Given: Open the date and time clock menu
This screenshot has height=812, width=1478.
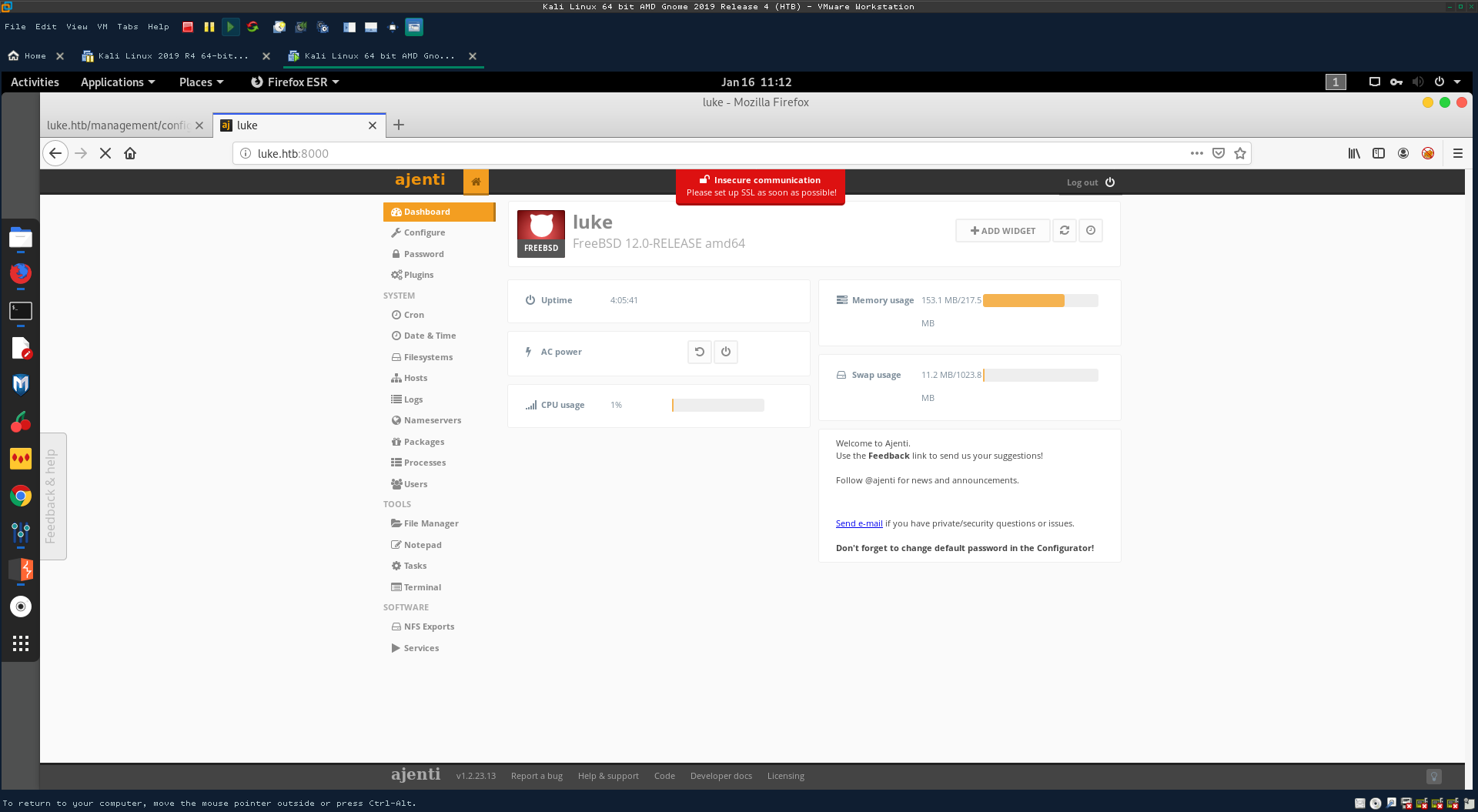Looking at the screenshot, I should pos(756,82).
